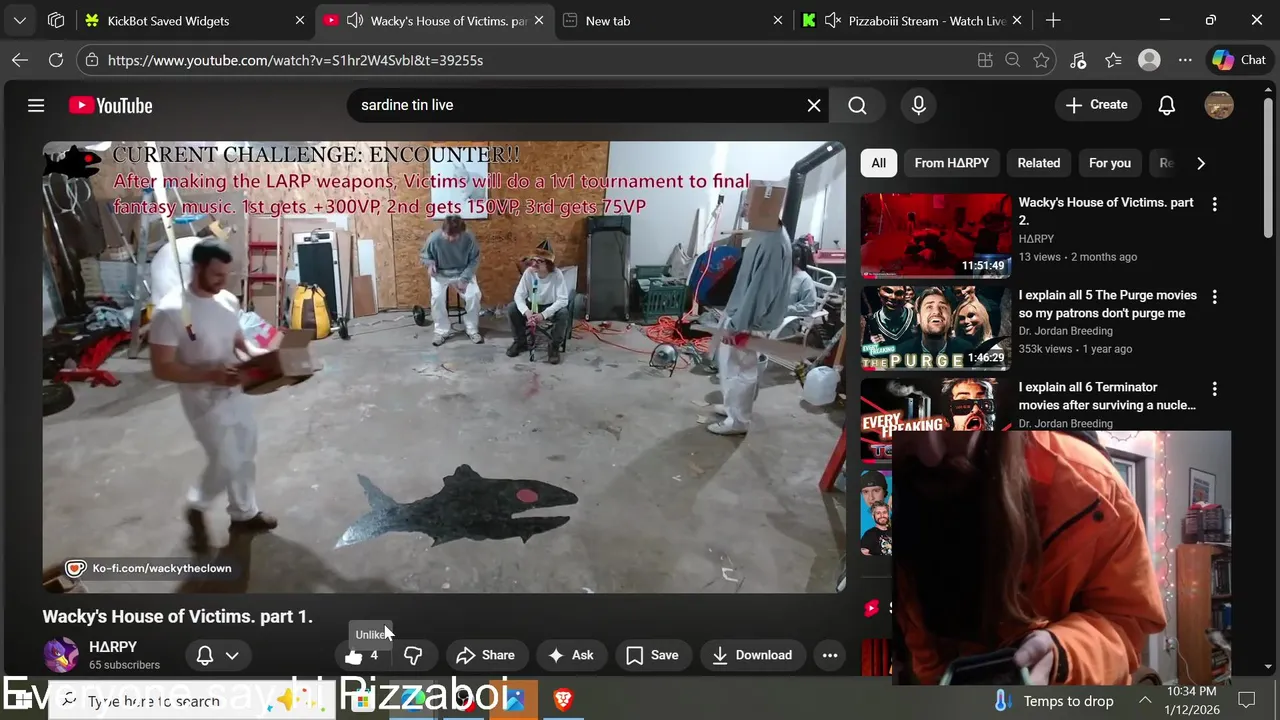The height and width of the screenshot is (720, 1280).
Task: Open HΔRPY channel avatar
Action: click(60, 656)
